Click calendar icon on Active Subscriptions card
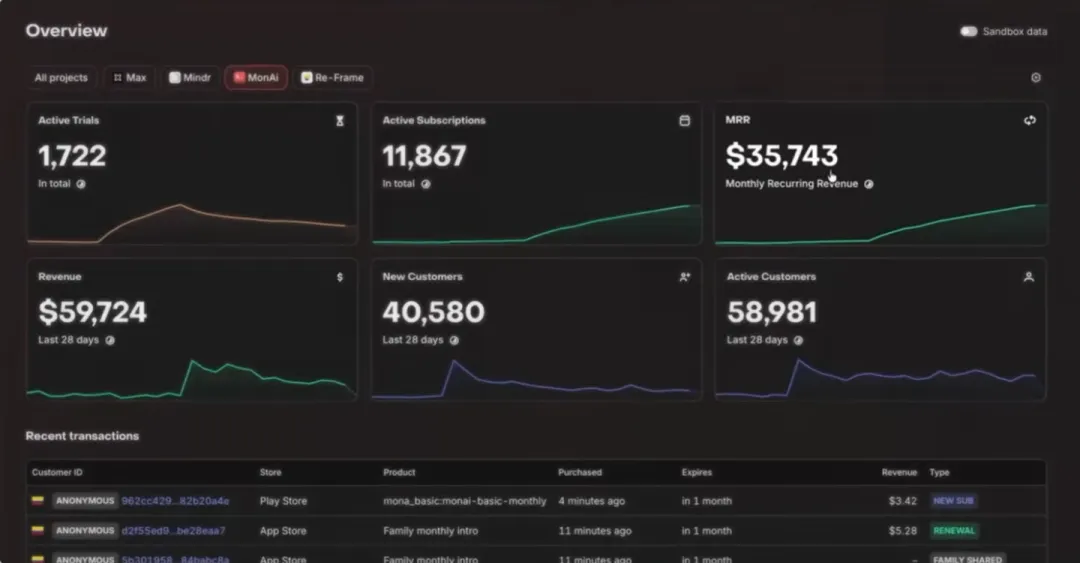 point(685,121)
